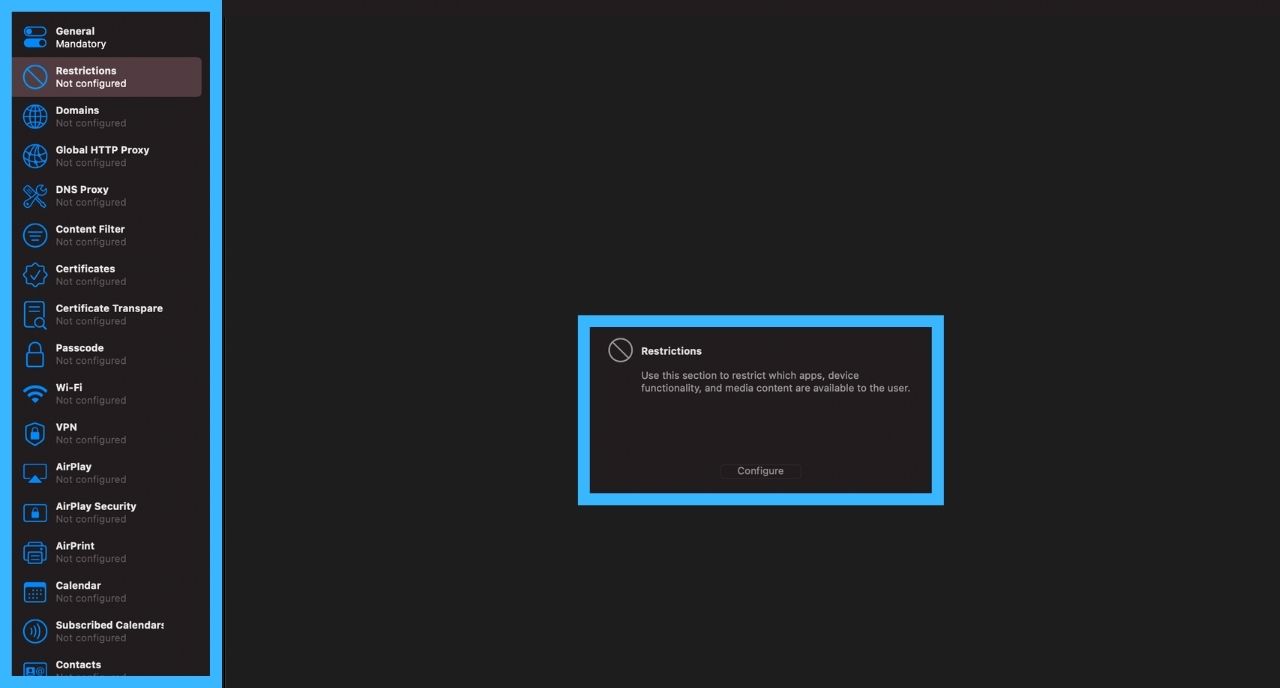Select the Global HTTP Proxy label
The width and height of the screenshot is (1280, 688).
(x=102, y=150)
